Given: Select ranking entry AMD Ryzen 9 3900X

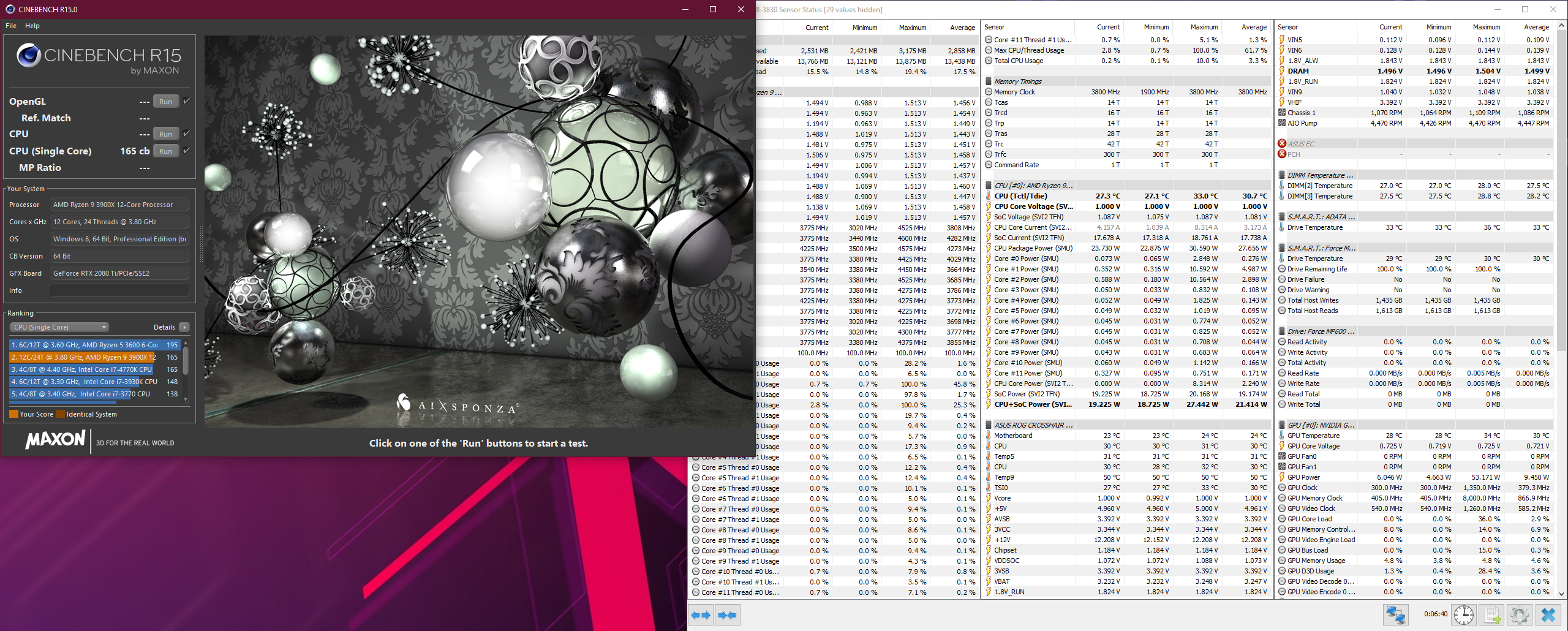Looking at the screenshot, I should pos(95,357).
